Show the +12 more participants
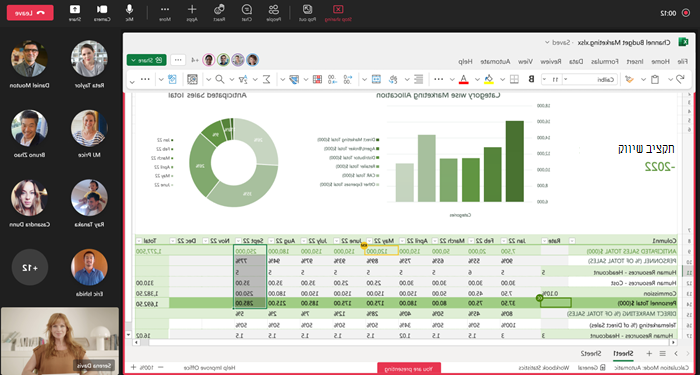The height and width of the screenshot is (375, 700). coord(29,267)
